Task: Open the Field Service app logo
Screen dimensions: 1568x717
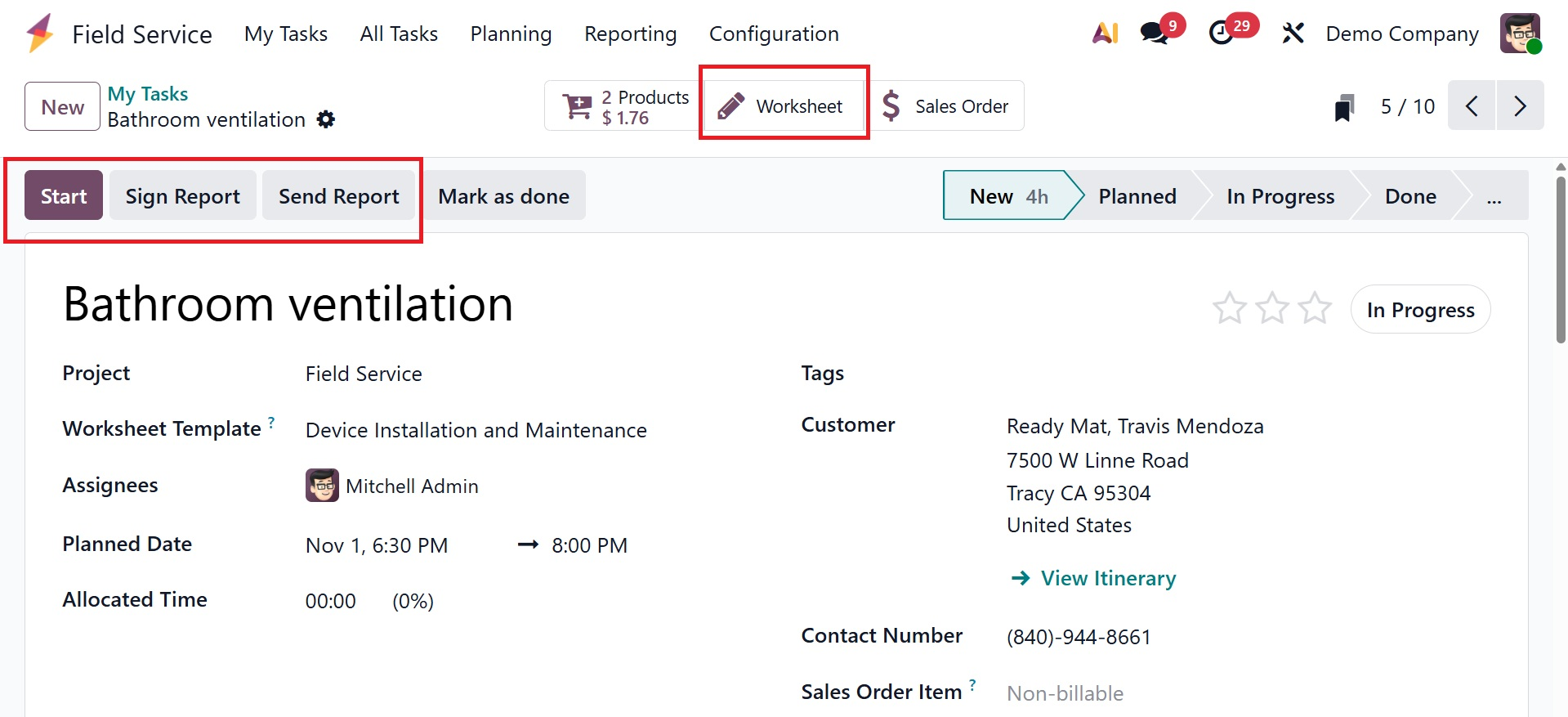Action: pyautogui.click(x=40, y=34)
